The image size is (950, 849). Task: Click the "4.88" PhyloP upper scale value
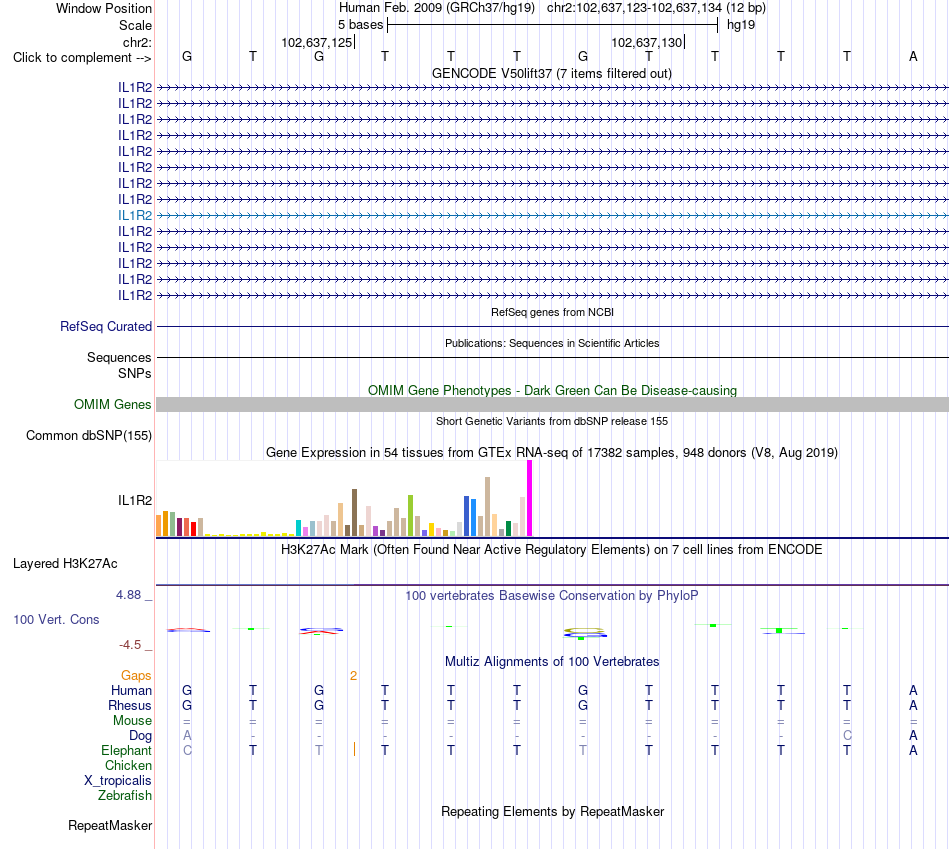pyautogui.click(x=128, y=595)
